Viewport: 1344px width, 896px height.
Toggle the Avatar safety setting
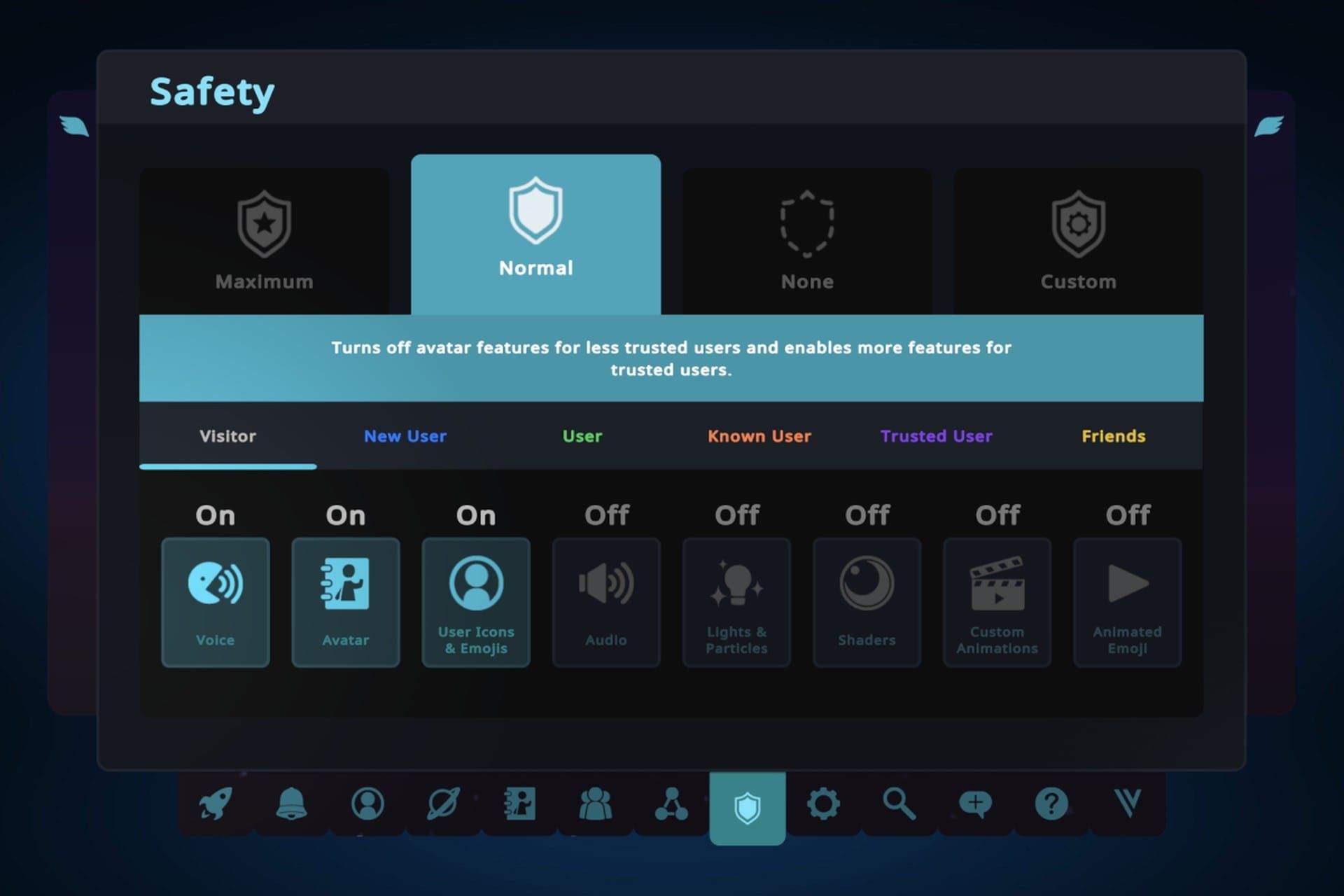(x=345, y=602)
